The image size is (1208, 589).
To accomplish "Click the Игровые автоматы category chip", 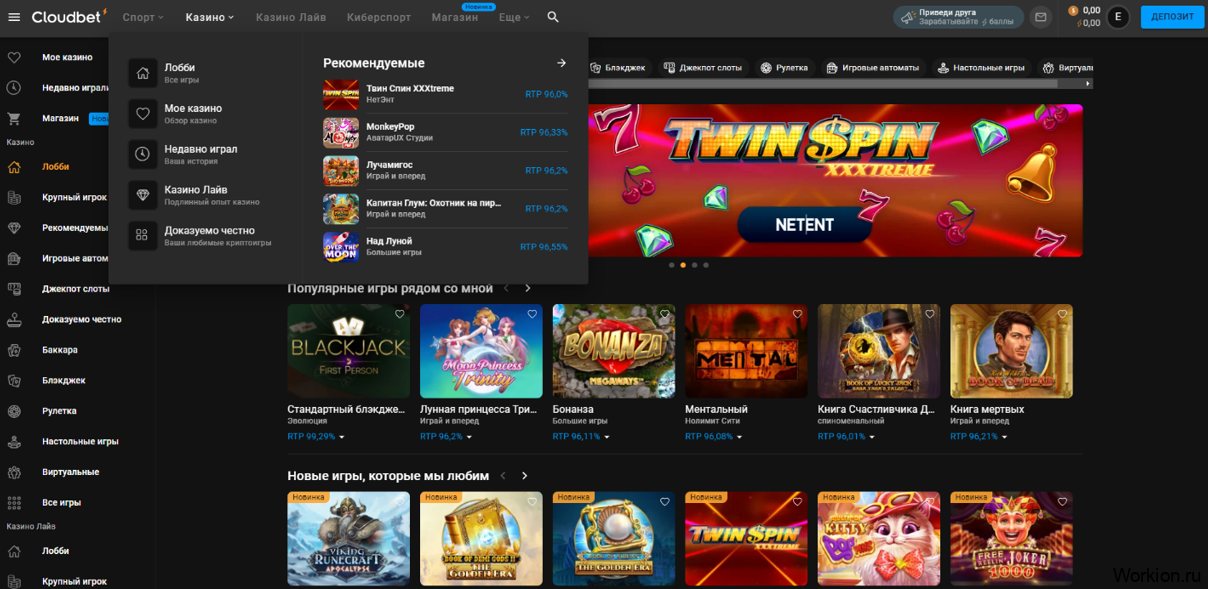I will (x=872, y=68).
